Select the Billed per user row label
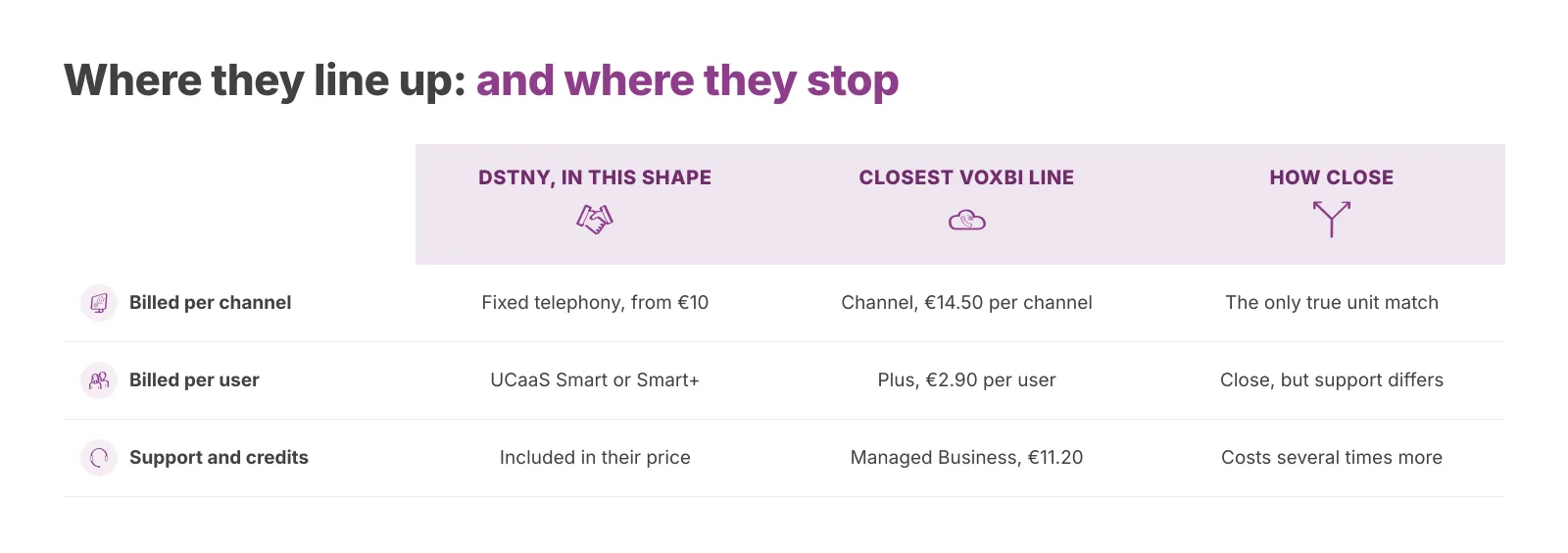 point(194,380)
